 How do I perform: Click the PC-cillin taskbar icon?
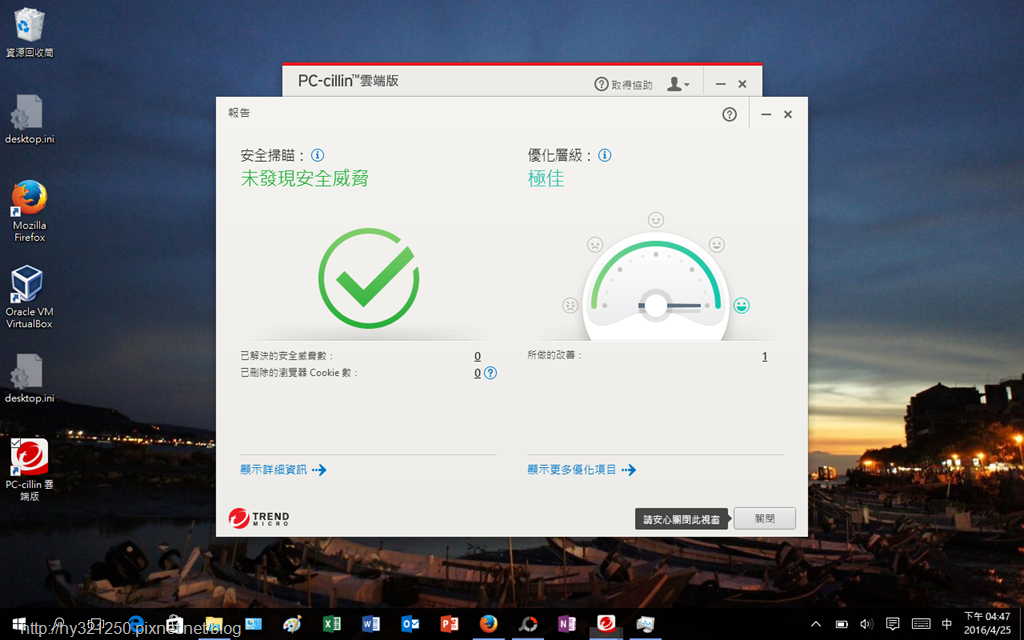point(606,624)
